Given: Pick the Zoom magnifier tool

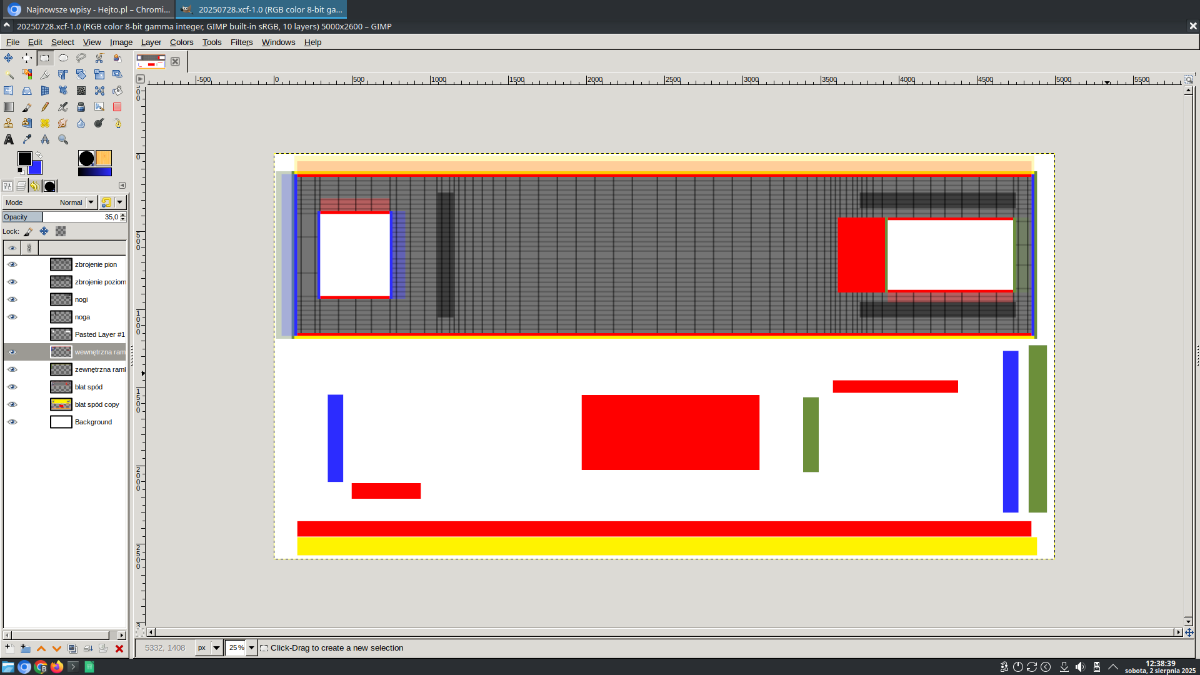Looking at the screenshot, I should (63, 139).
